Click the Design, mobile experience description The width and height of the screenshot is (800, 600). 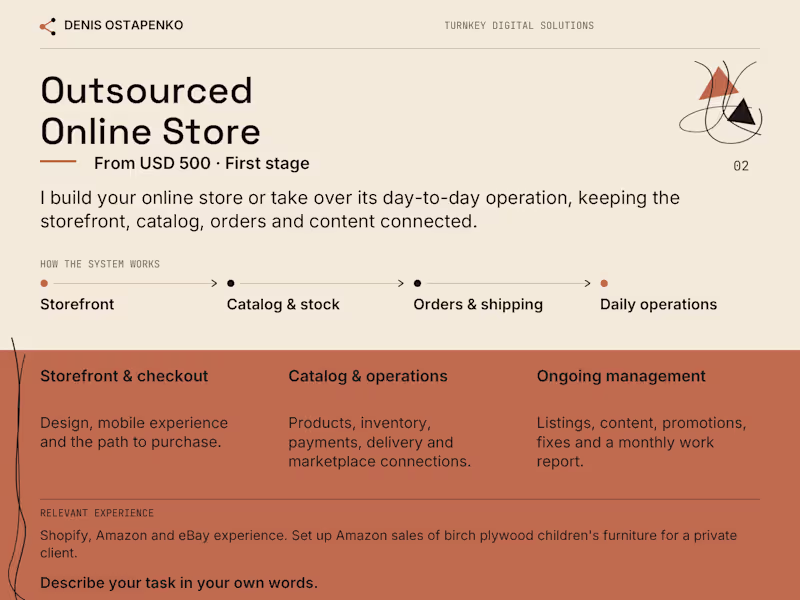pos(134,432)
